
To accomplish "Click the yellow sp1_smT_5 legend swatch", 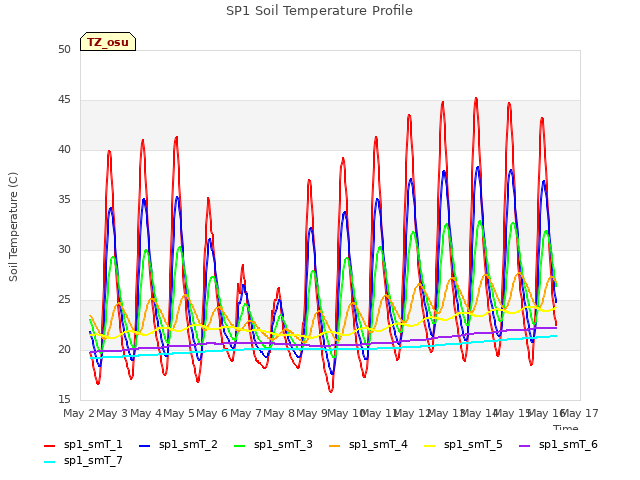I will tap(430, 446).
